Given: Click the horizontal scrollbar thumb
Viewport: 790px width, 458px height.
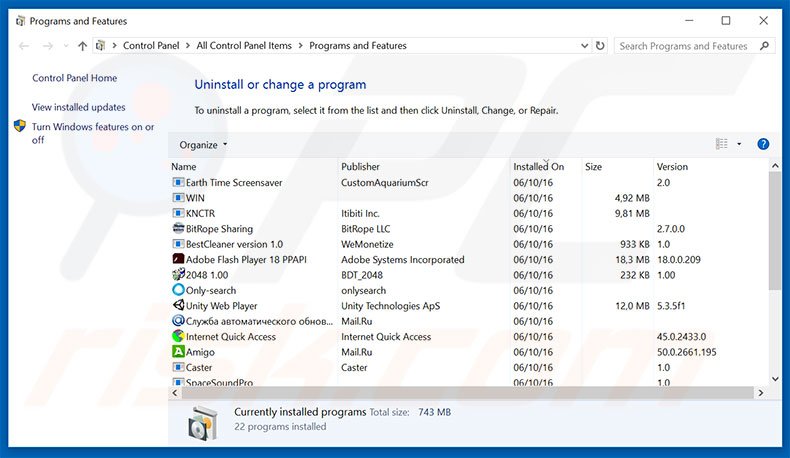Looking at the screenshot, I should tap(467, 392).
